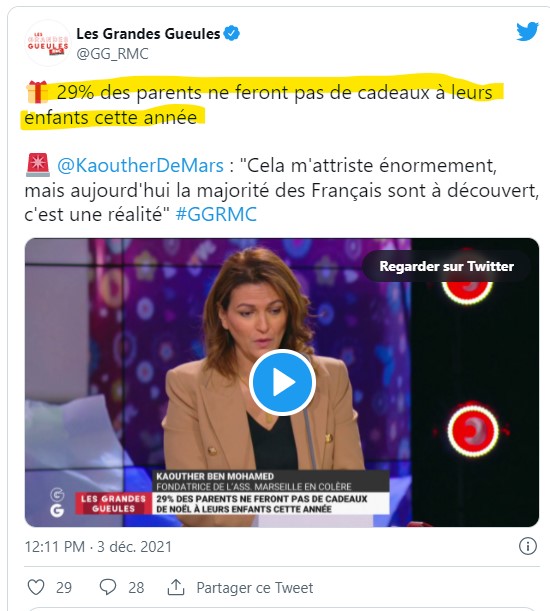
Task: Click the like count 29
Action: [x=64, y=588]
